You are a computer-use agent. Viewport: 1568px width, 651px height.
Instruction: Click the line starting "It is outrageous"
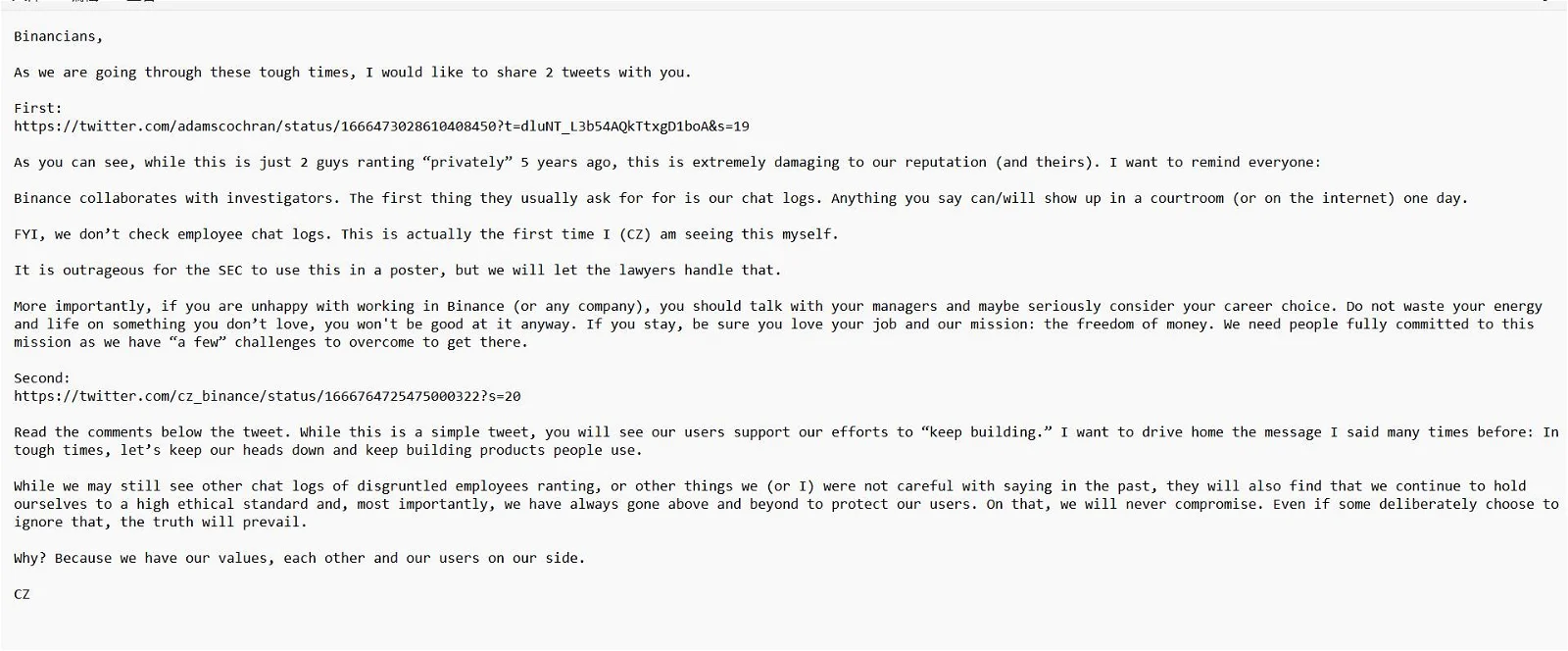[x=397, y=271]
